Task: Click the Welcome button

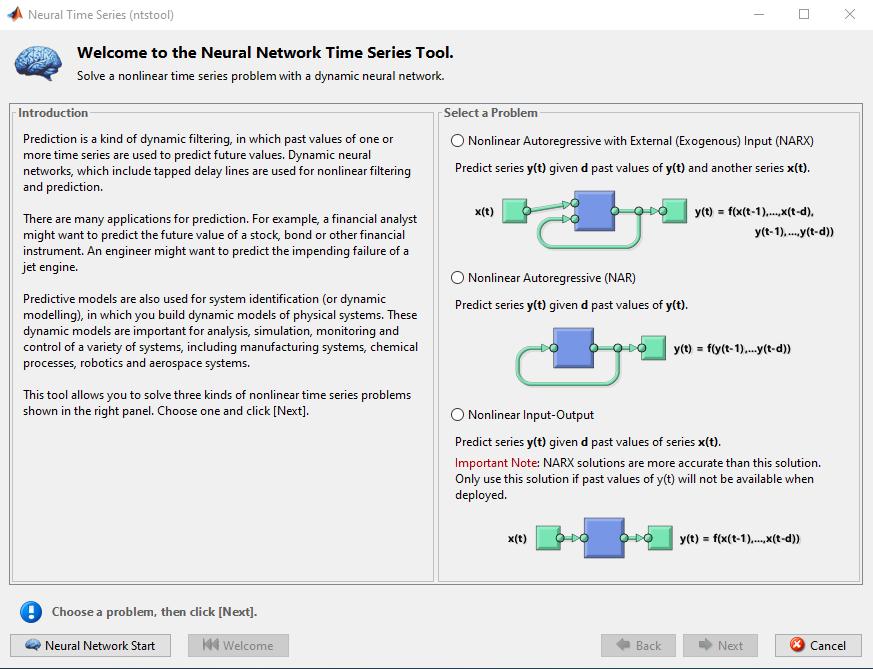Action: 238,646
